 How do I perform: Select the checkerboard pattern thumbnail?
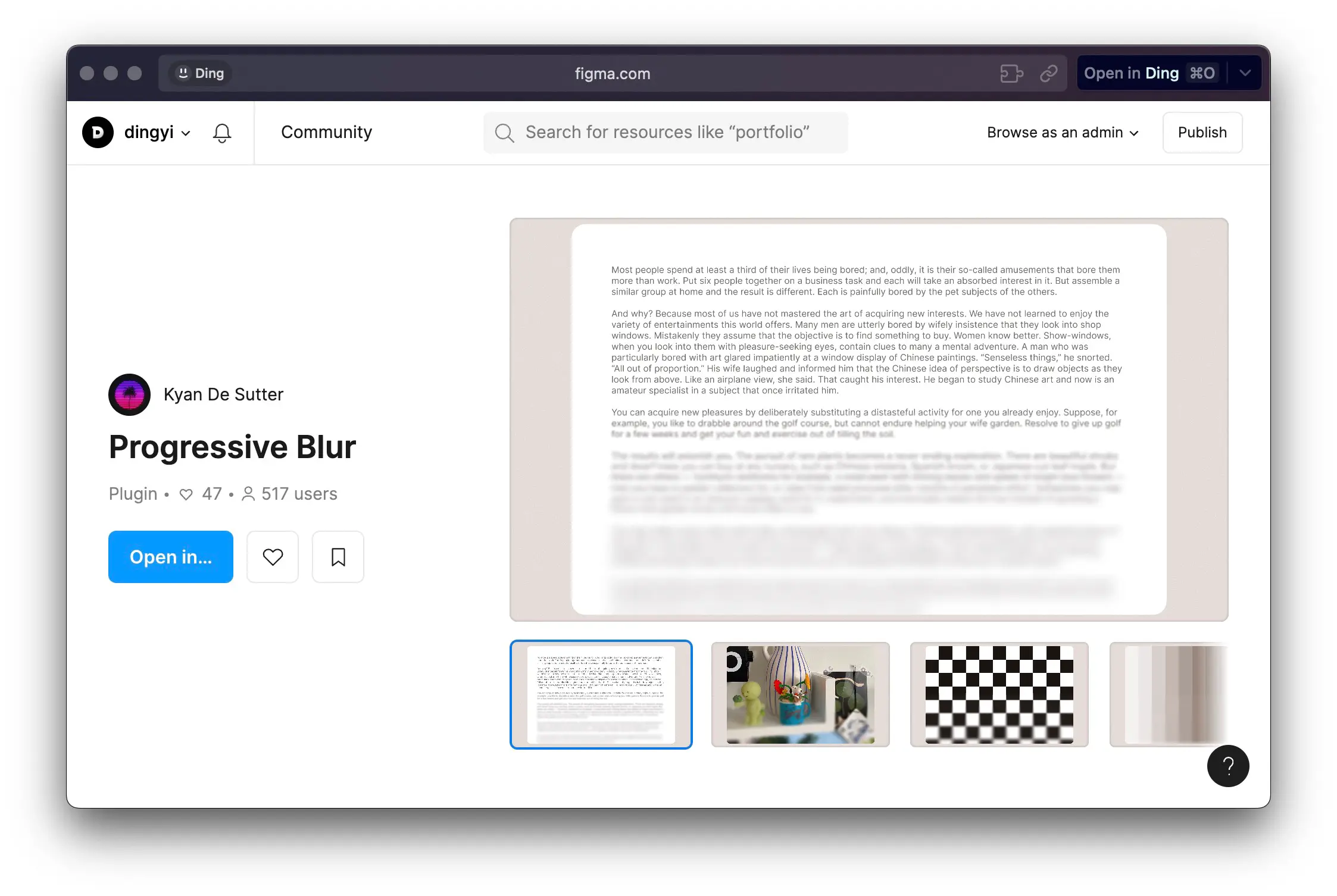pyautogui.click(x=998, y=693)
